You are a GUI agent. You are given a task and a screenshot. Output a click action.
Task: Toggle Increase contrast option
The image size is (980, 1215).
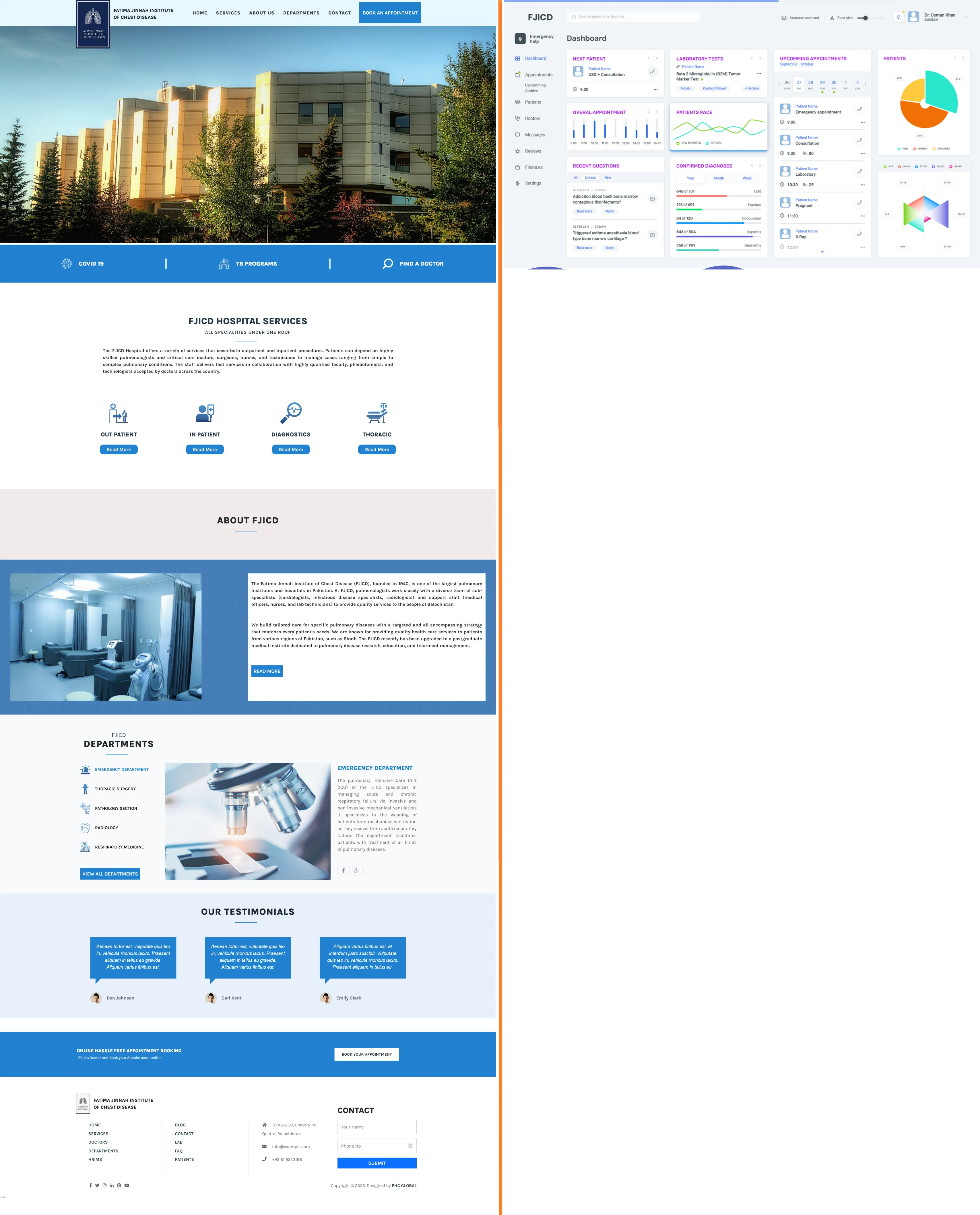(x=800, y=18)
